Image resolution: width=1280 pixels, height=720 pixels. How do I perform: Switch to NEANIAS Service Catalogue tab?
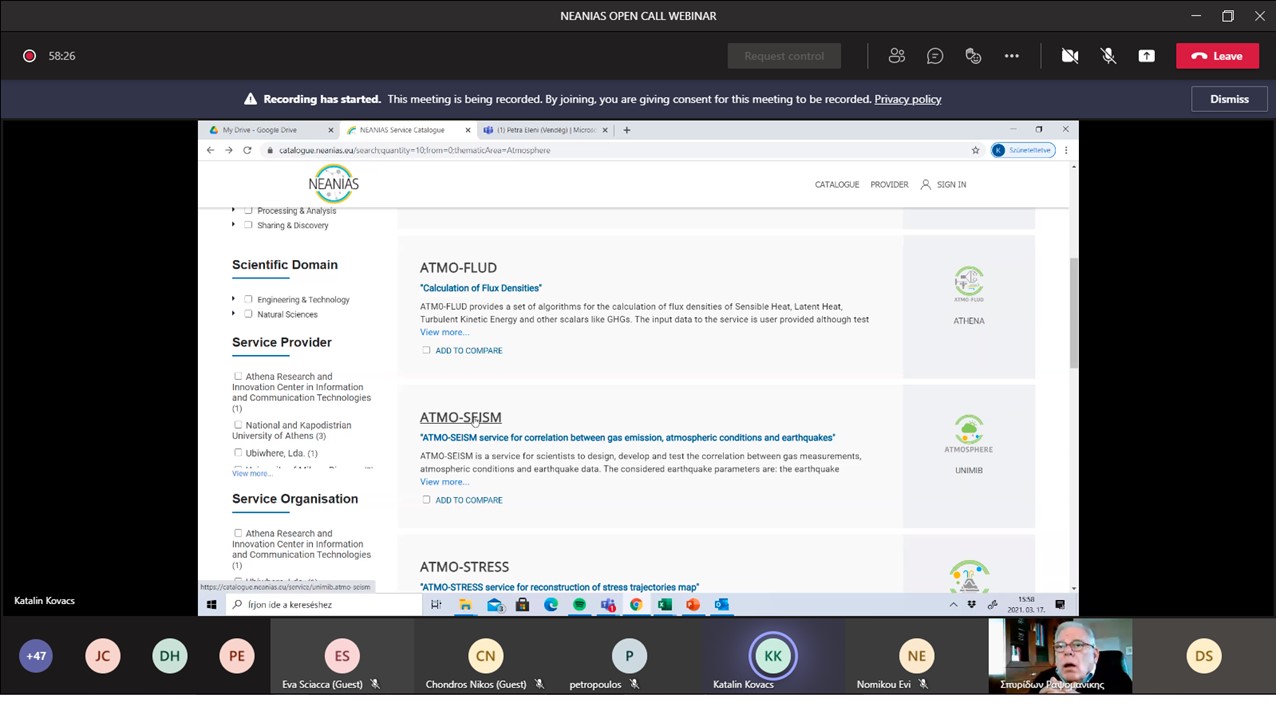[x=408, y=130]
